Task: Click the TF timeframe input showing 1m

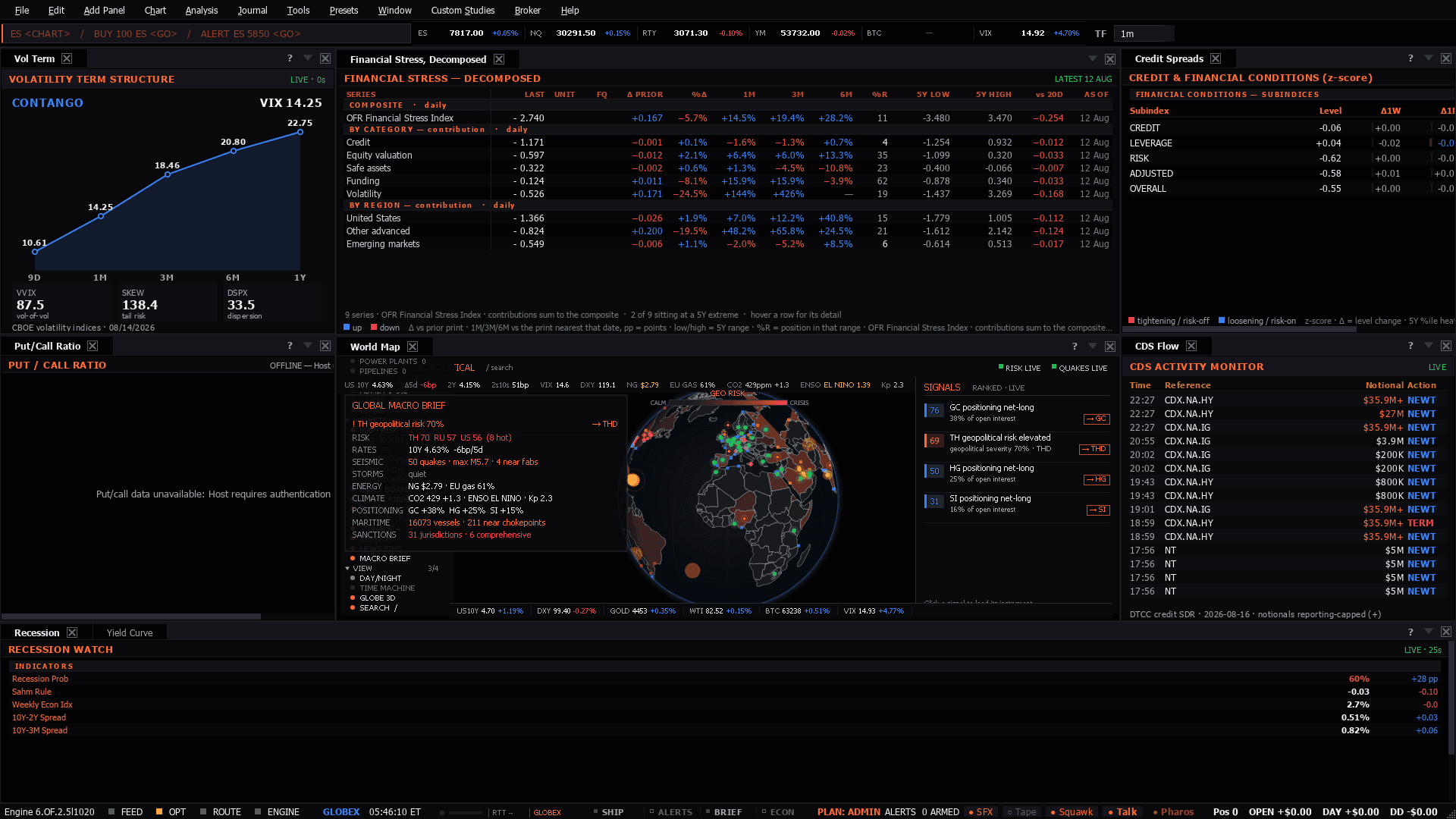Action: 1144,33
